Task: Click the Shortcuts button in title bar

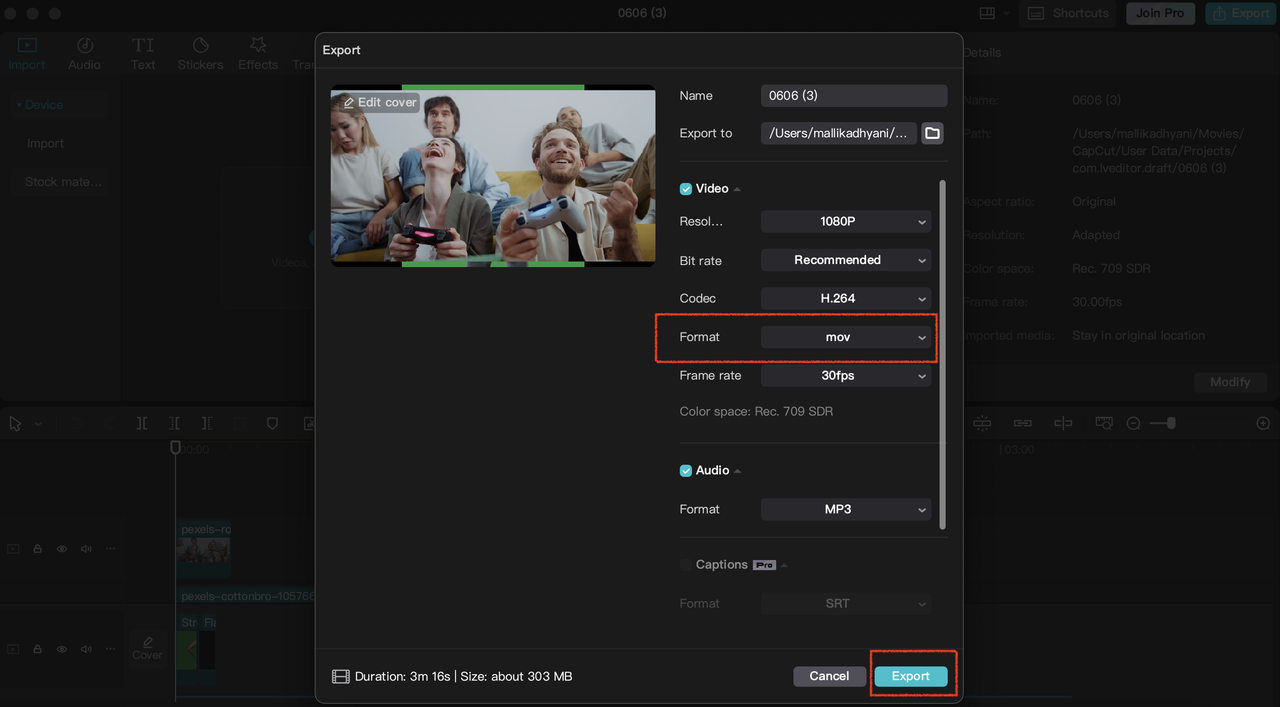Action: pos(1068,13)
